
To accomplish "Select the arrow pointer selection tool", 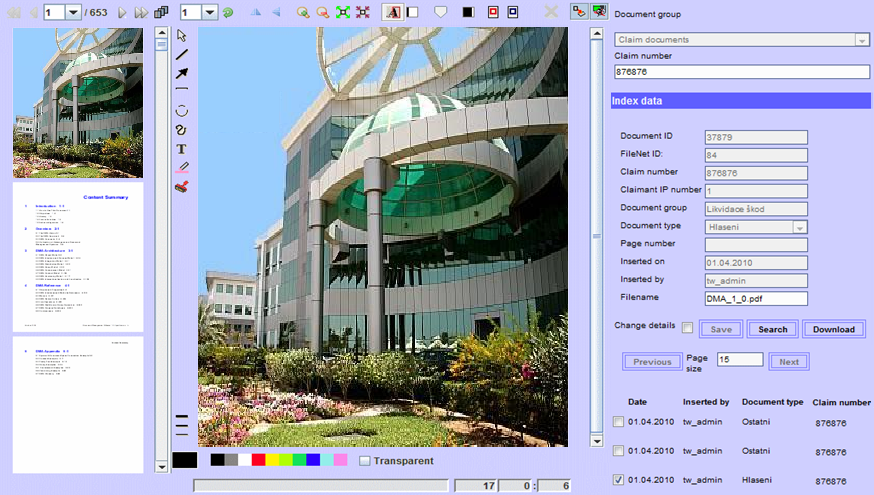I will coord(182,35).
